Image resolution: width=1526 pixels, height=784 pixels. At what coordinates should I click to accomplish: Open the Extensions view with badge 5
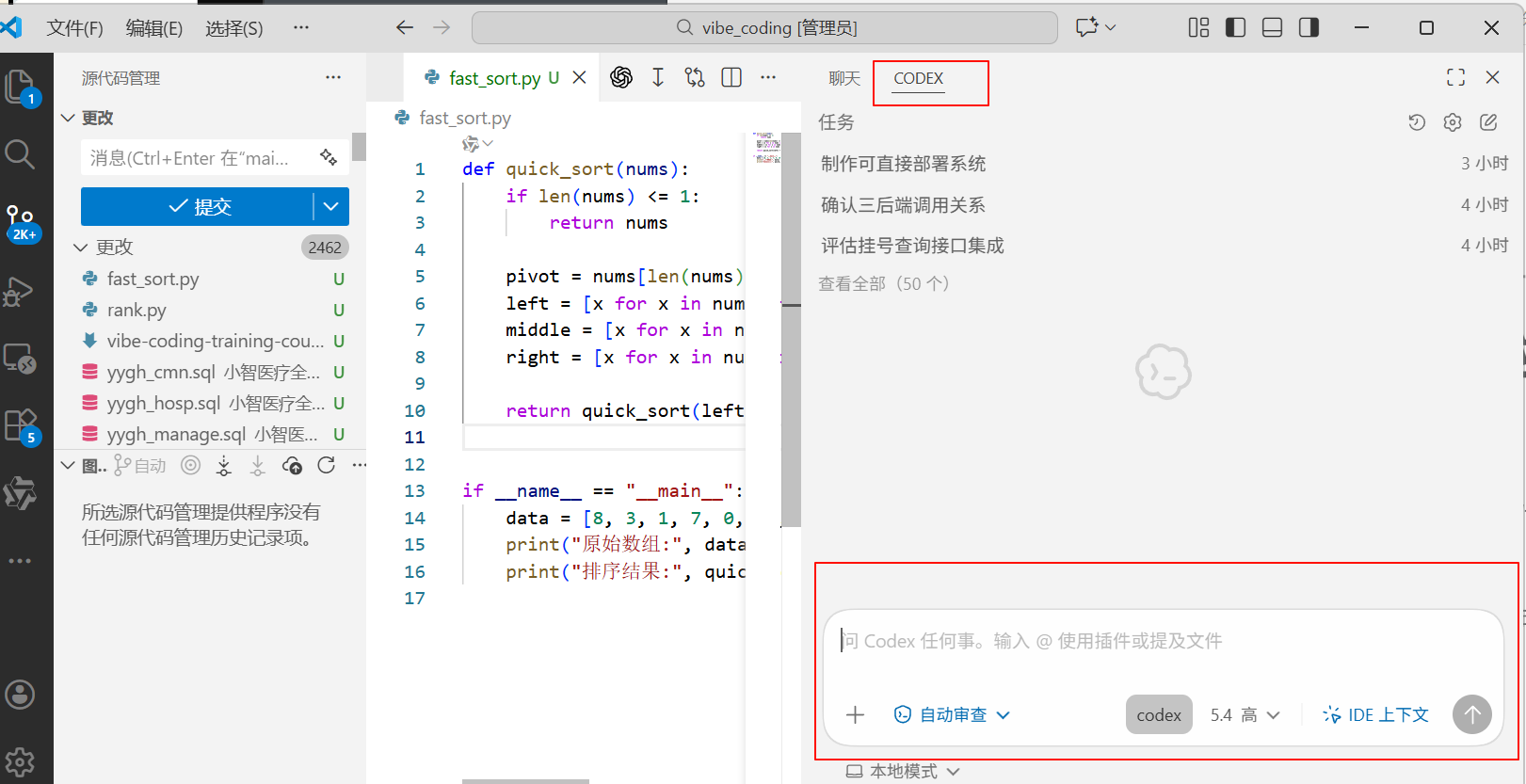21,426
